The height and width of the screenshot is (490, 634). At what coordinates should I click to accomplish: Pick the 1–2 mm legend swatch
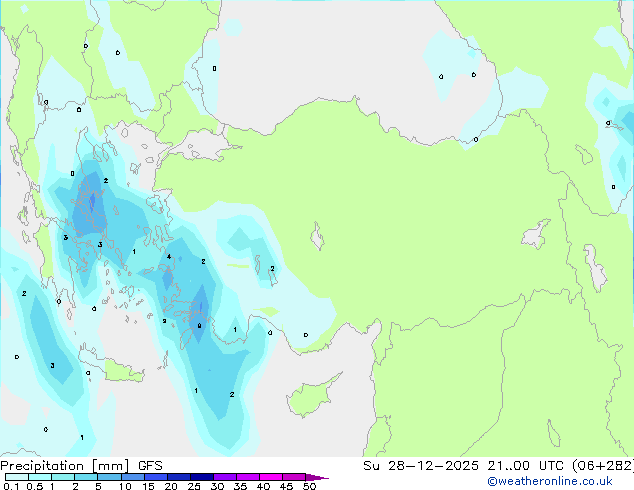click(x=63, y=477)
